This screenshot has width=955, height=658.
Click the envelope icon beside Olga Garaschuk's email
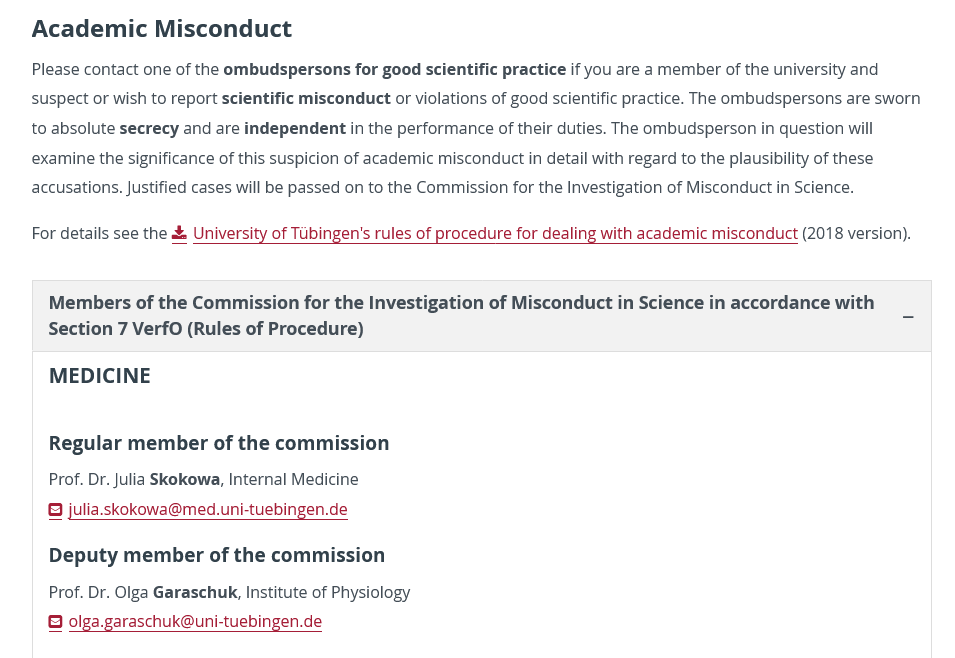click(56, 622)
